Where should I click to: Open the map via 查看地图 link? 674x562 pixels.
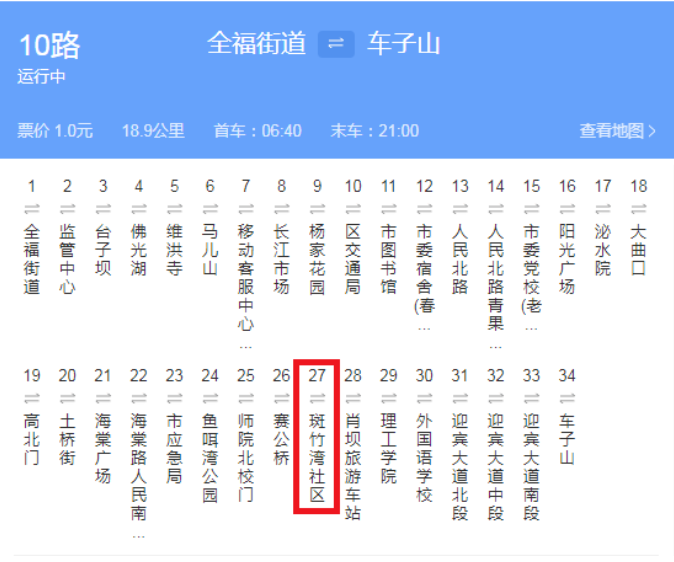point(617,131)
